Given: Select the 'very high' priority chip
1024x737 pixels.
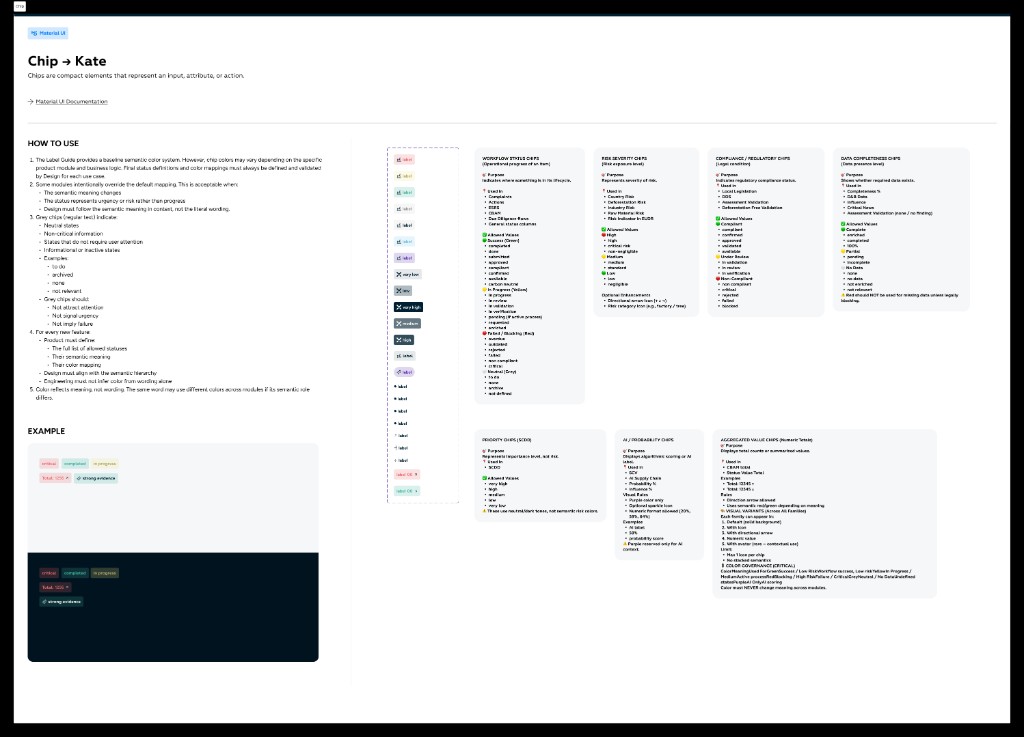Looking at the screenshot, I should pyautogui.click(x=408, y=307).
